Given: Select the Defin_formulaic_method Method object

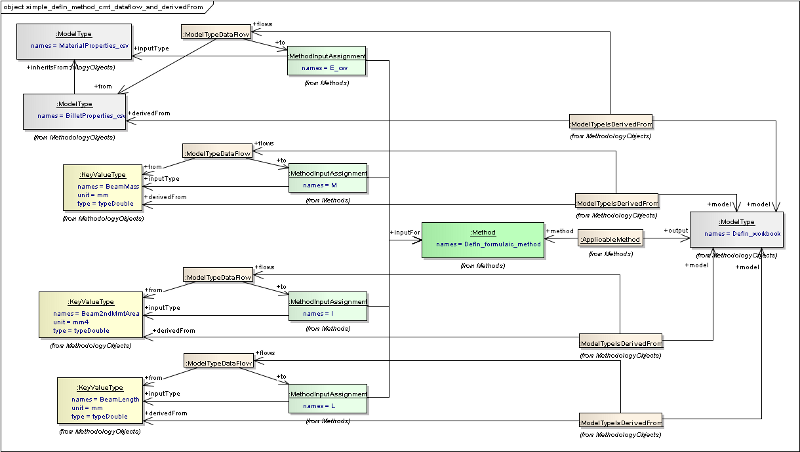Looking at the screenshot, I should [x=483, y=238].
